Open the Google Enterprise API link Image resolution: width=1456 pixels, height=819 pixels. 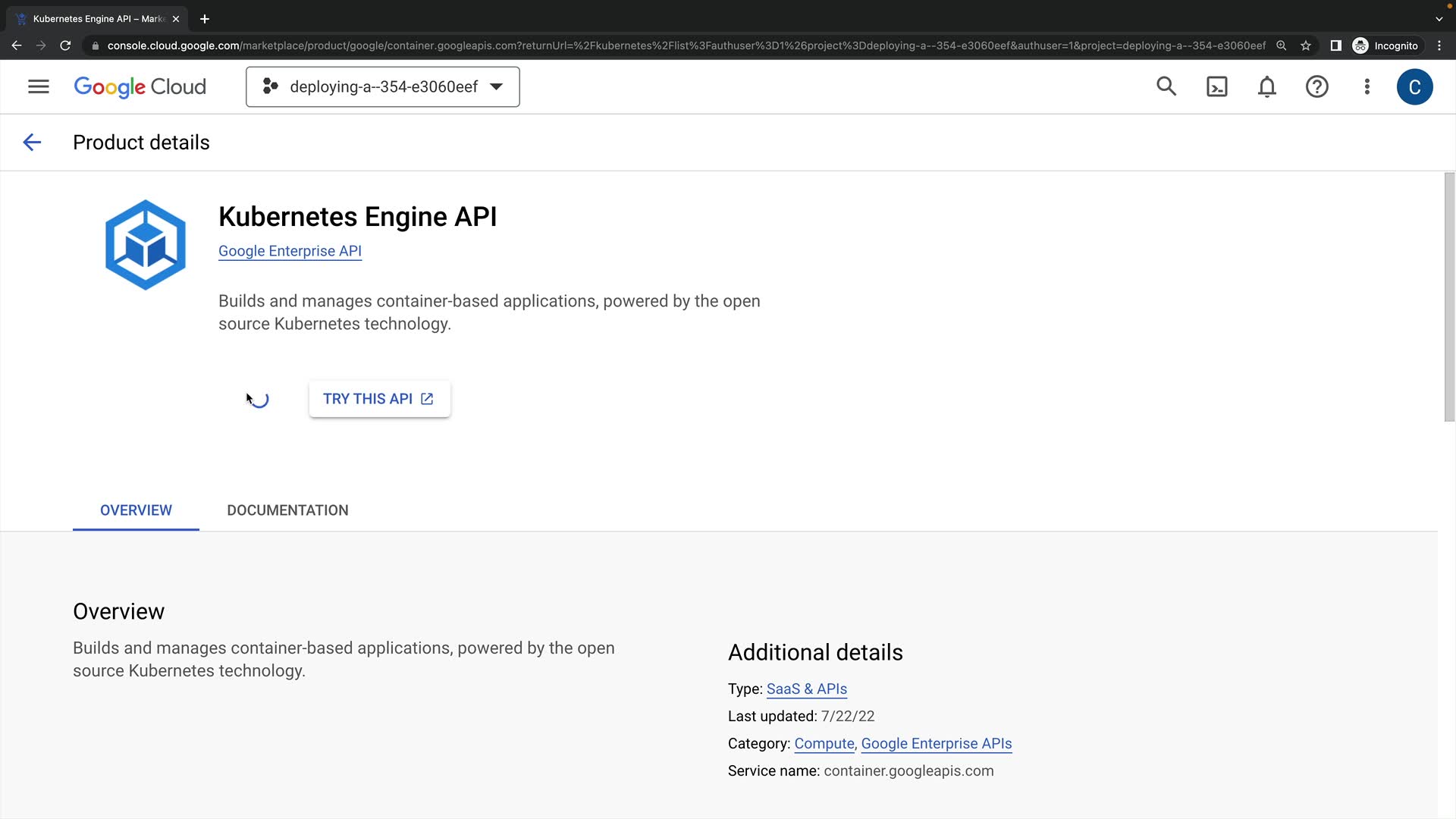click(290, 251)
